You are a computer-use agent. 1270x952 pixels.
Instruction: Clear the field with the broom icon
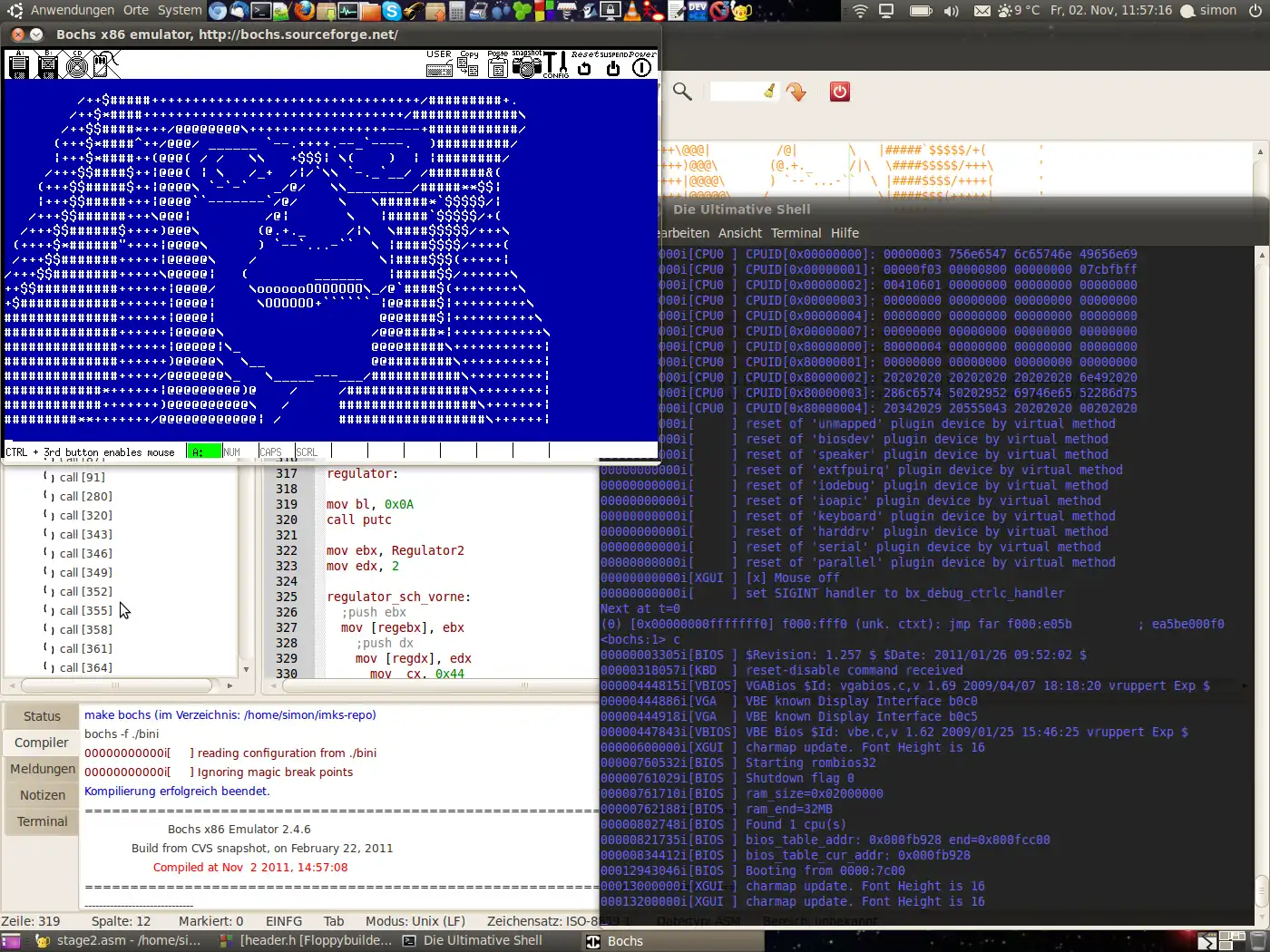coord(770,92)
